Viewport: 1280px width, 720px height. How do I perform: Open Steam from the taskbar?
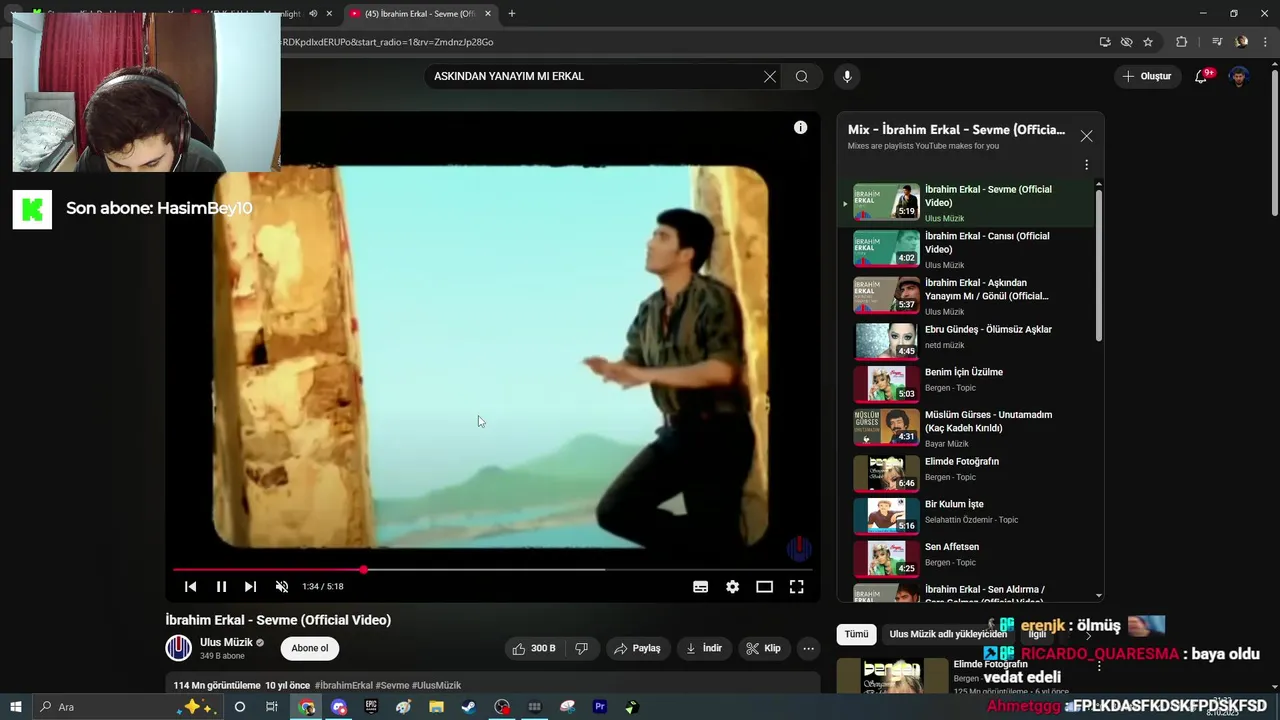(468, 707)
